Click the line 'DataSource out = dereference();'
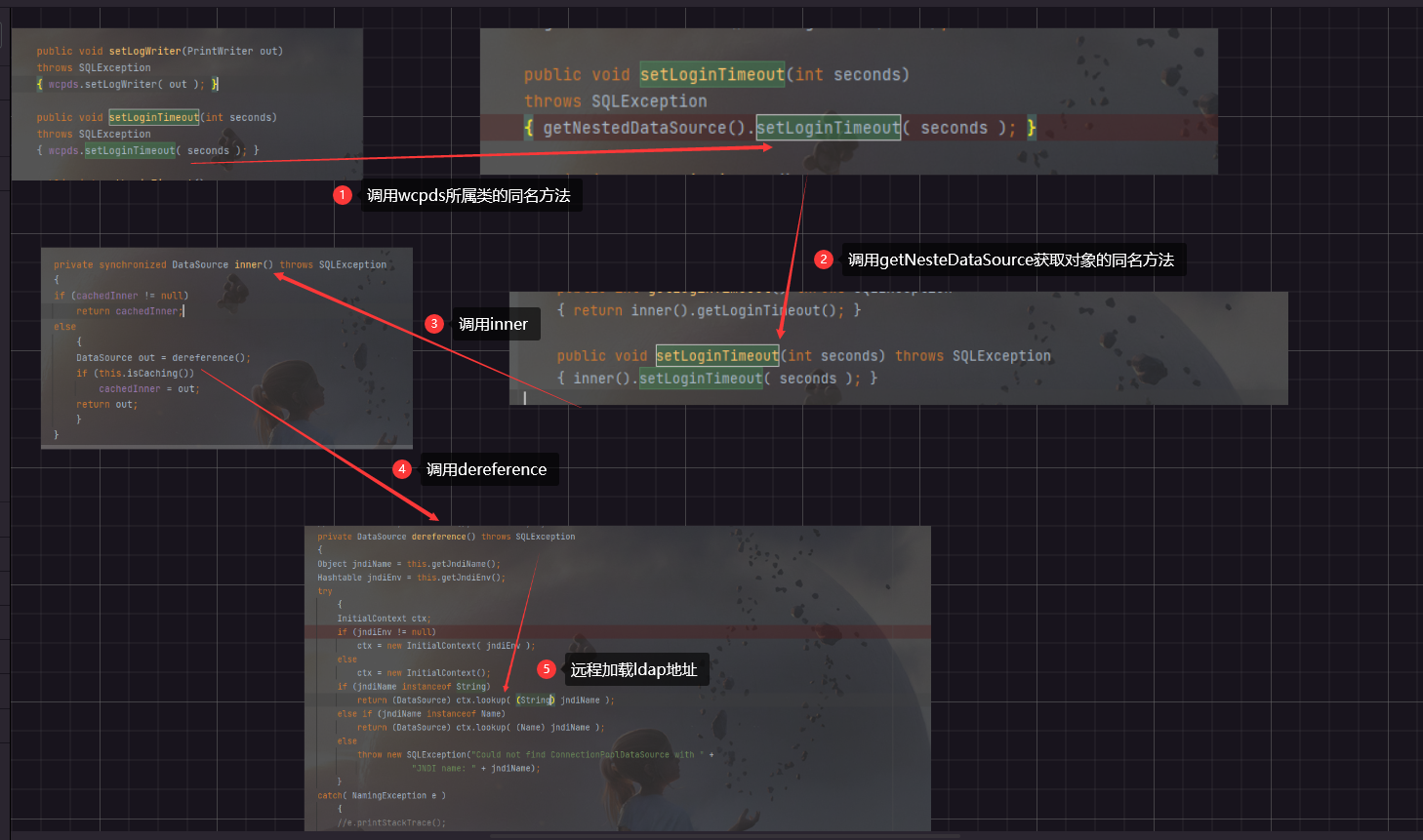The image size is (1423, 840). coord(164,358)
